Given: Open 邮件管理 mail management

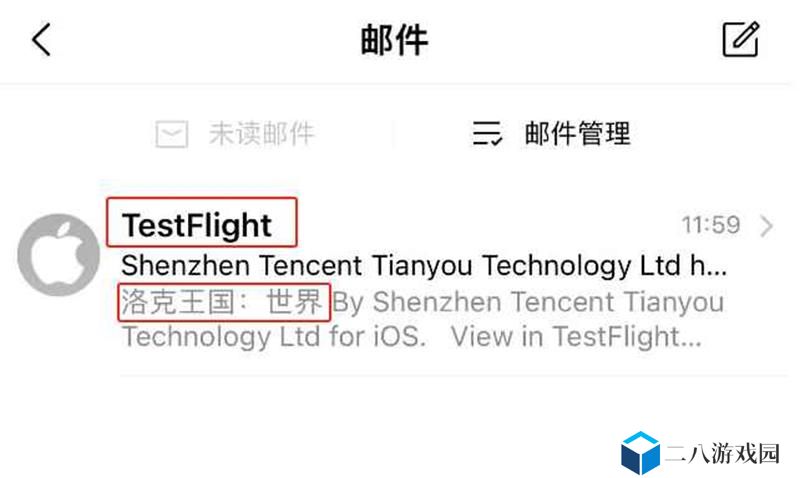Looking at the screenshot, I should [x=578, y=134].
